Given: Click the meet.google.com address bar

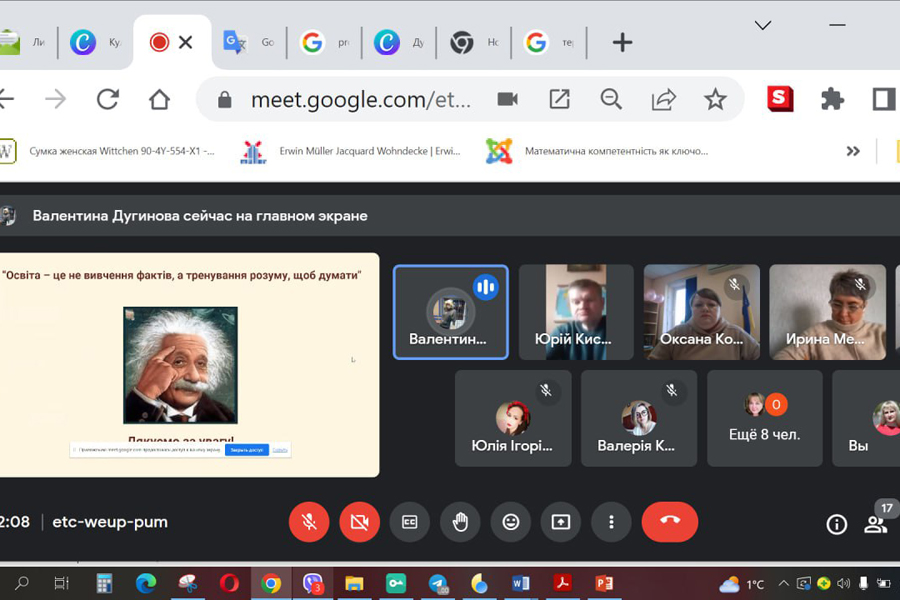Looking at the screenshot, I should pyautogui.click(x=360, y=100).
